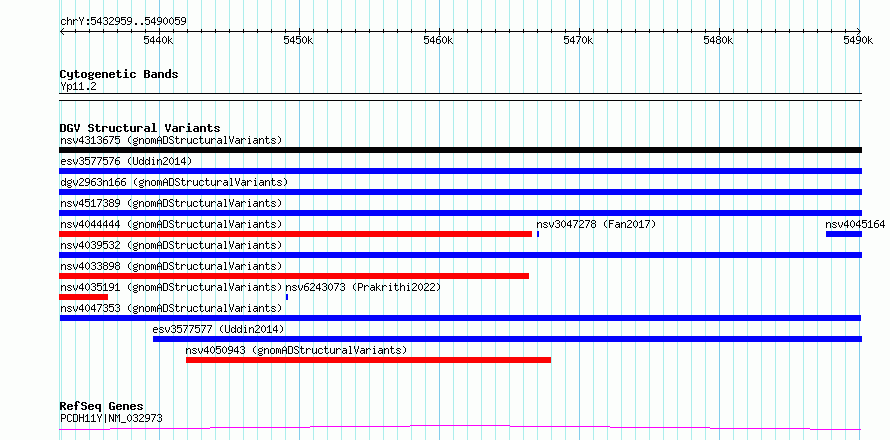This screenshot has height=440, width=890.
Task: Select the black bar under nsv4313675
Action: (x=461, y=150)
